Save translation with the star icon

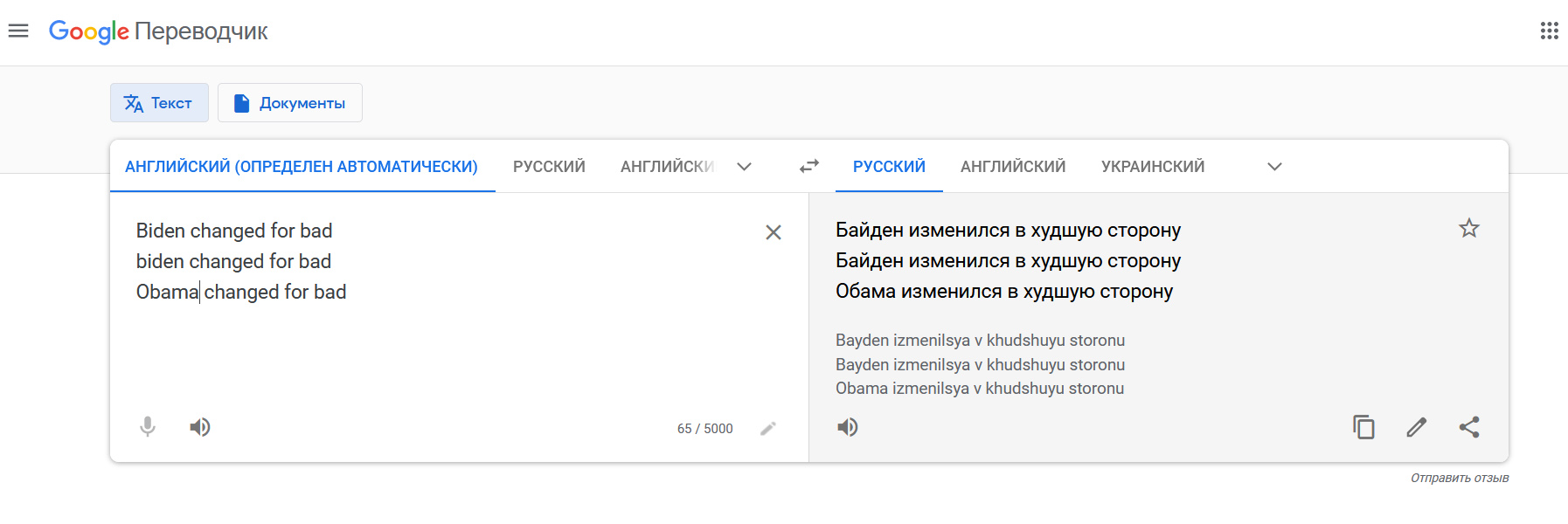(x=1469, y=229)
